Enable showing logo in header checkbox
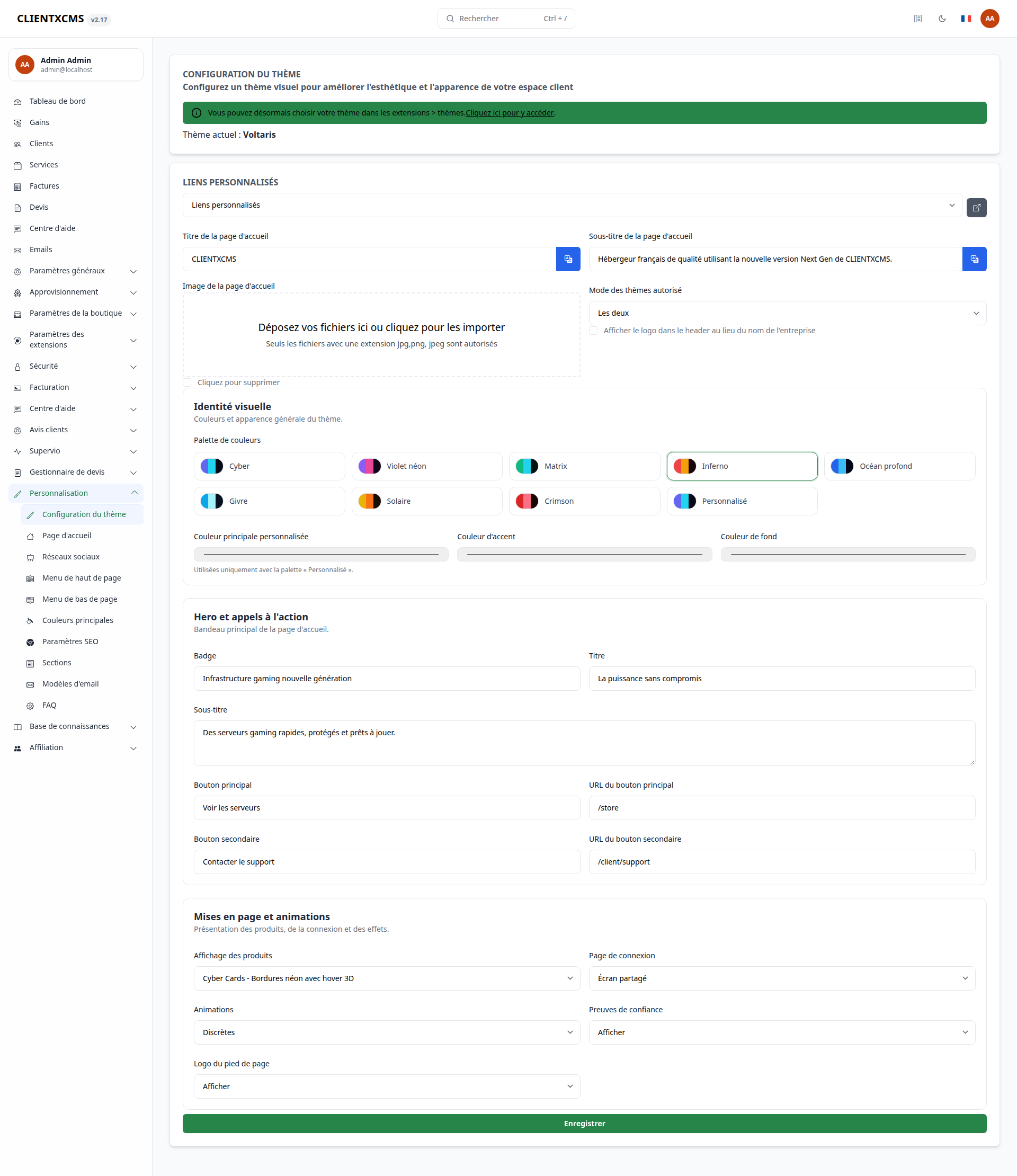1017x1176 pixels. (x=593, y=331)
